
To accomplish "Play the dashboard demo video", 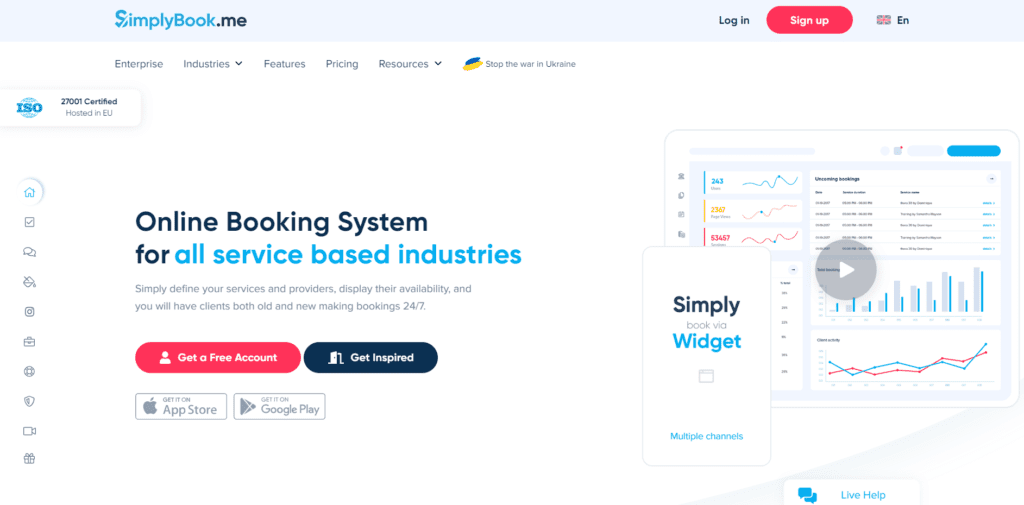I will (x=845, y=268).
